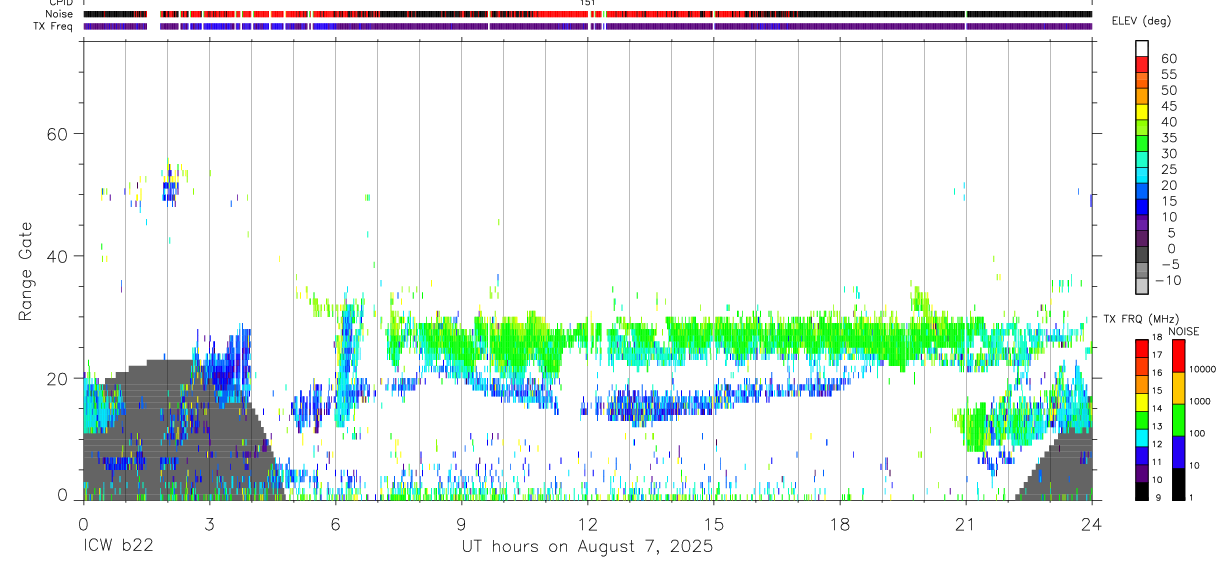Click the orange segment in the NOISE color bar
The height and width of the screenshot is (567, 1228).
1178,387
